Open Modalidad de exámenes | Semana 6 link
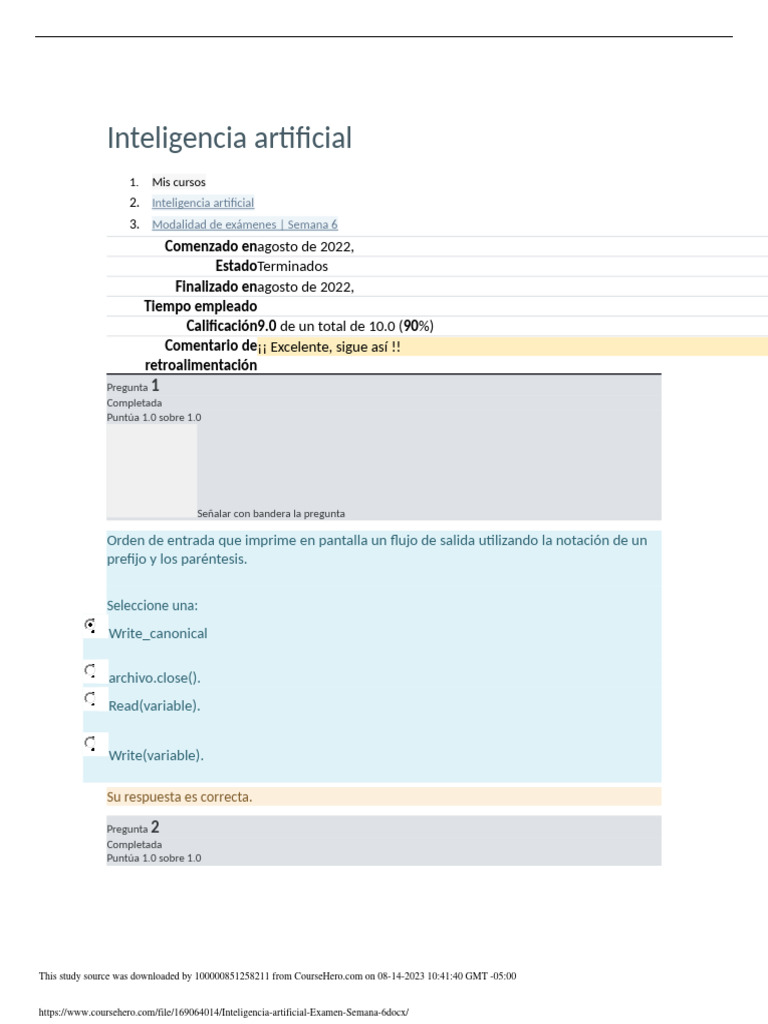 coord(244,225)
